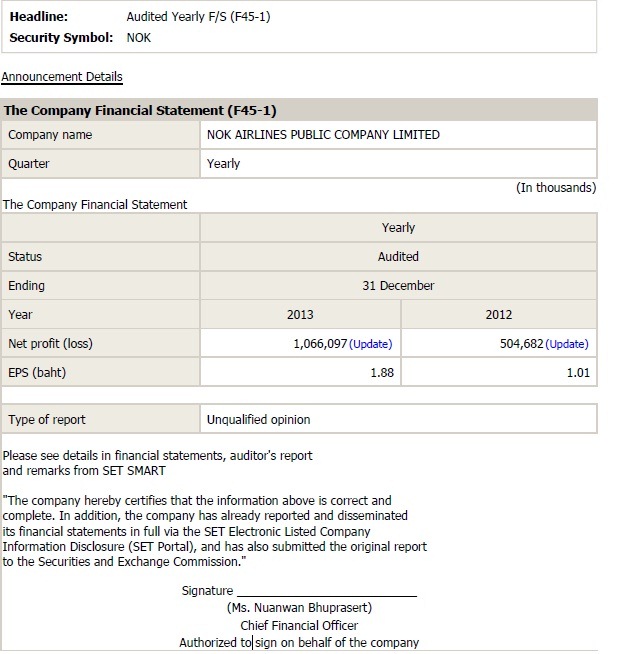
Task: Click the 2013 year column header
Action: [300, 315]
